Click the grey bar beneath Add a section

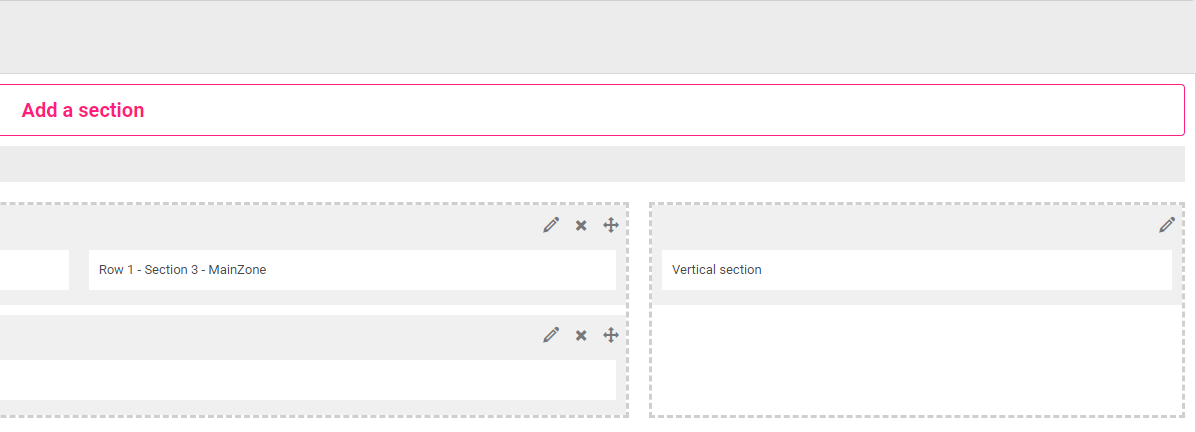pyautogui.click(x=592, y=164)
